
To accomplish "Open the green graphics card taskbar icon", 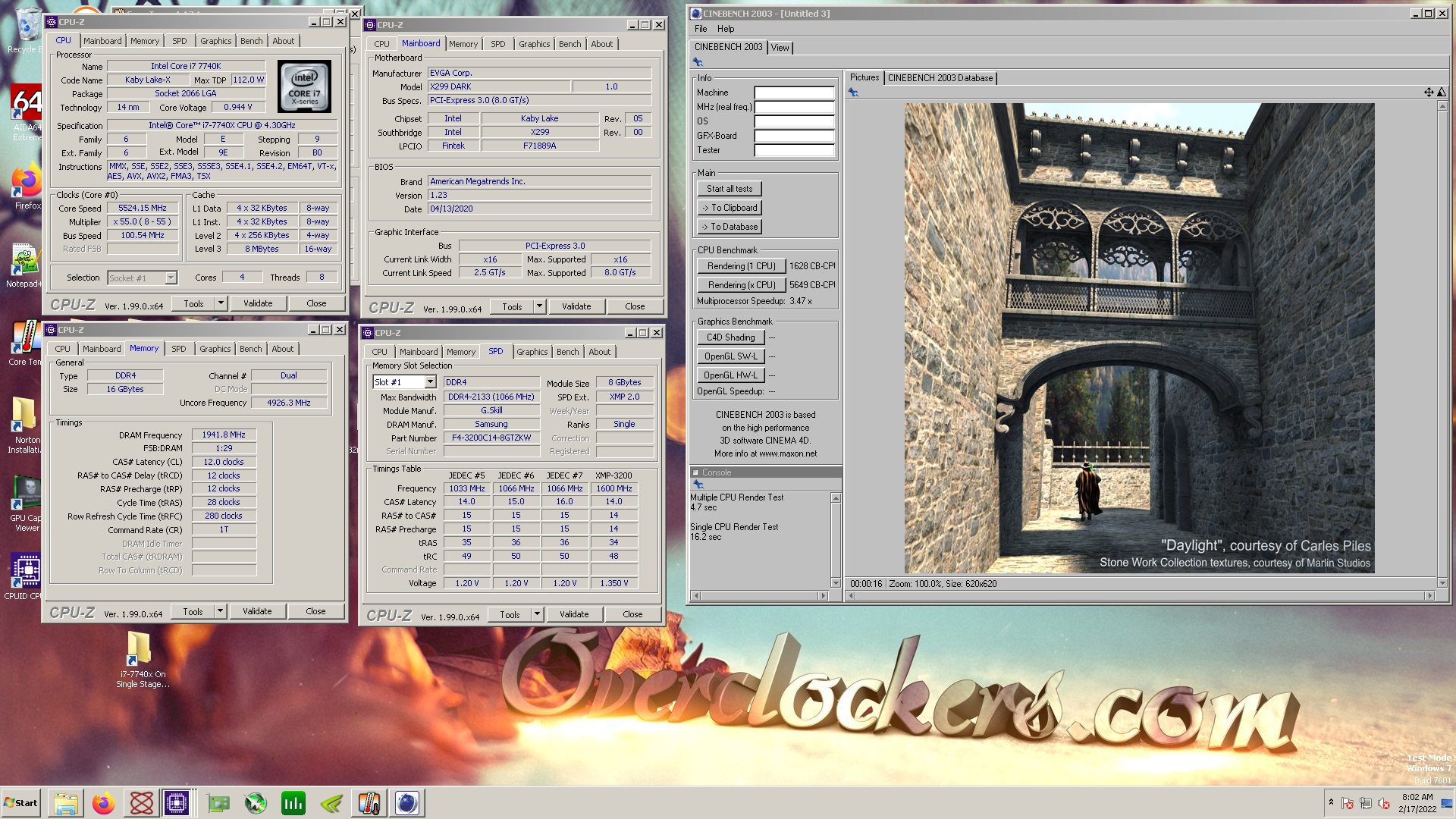I will (x=218, y=803).
